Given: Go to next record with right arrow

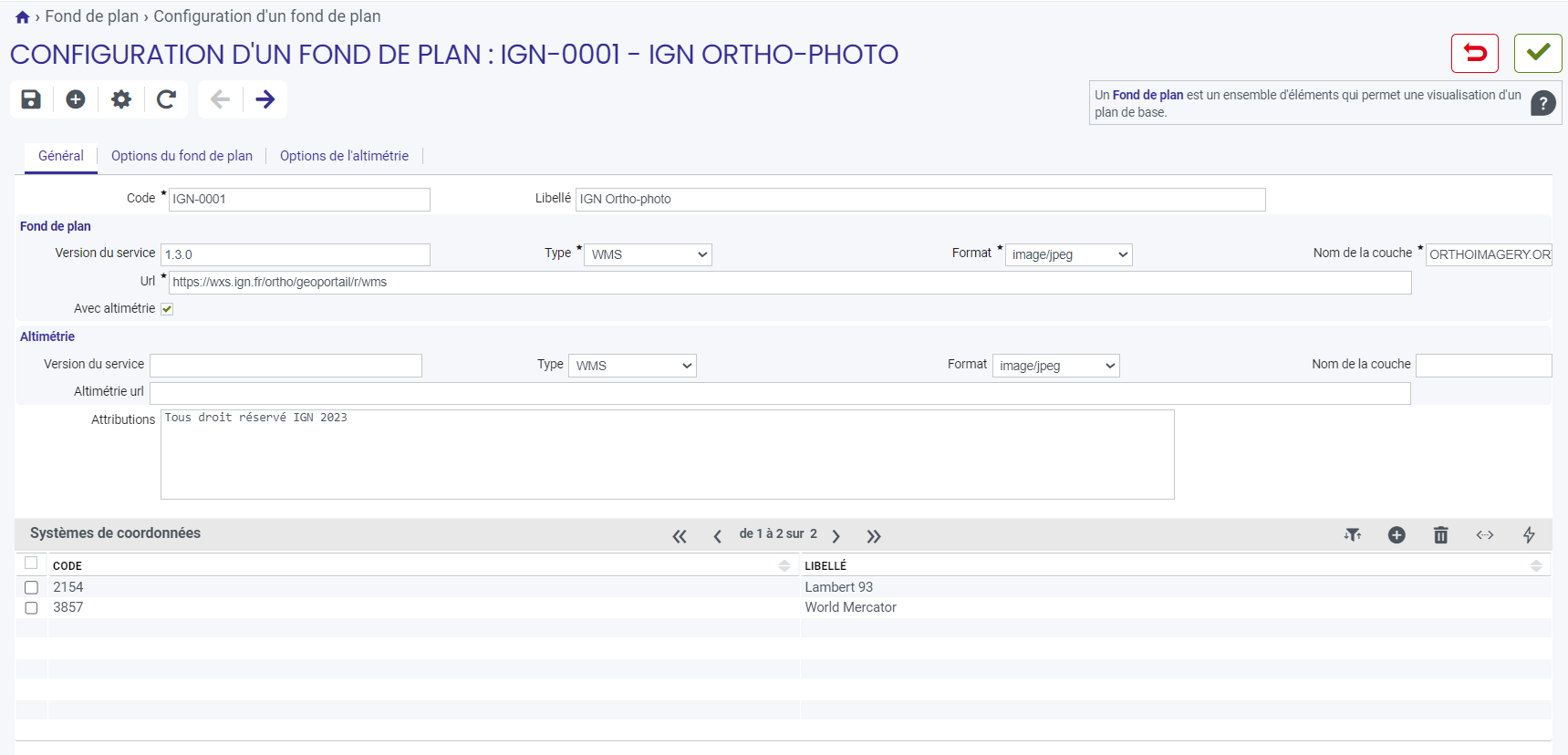Looking at the screenshot, I should point(265,99).
